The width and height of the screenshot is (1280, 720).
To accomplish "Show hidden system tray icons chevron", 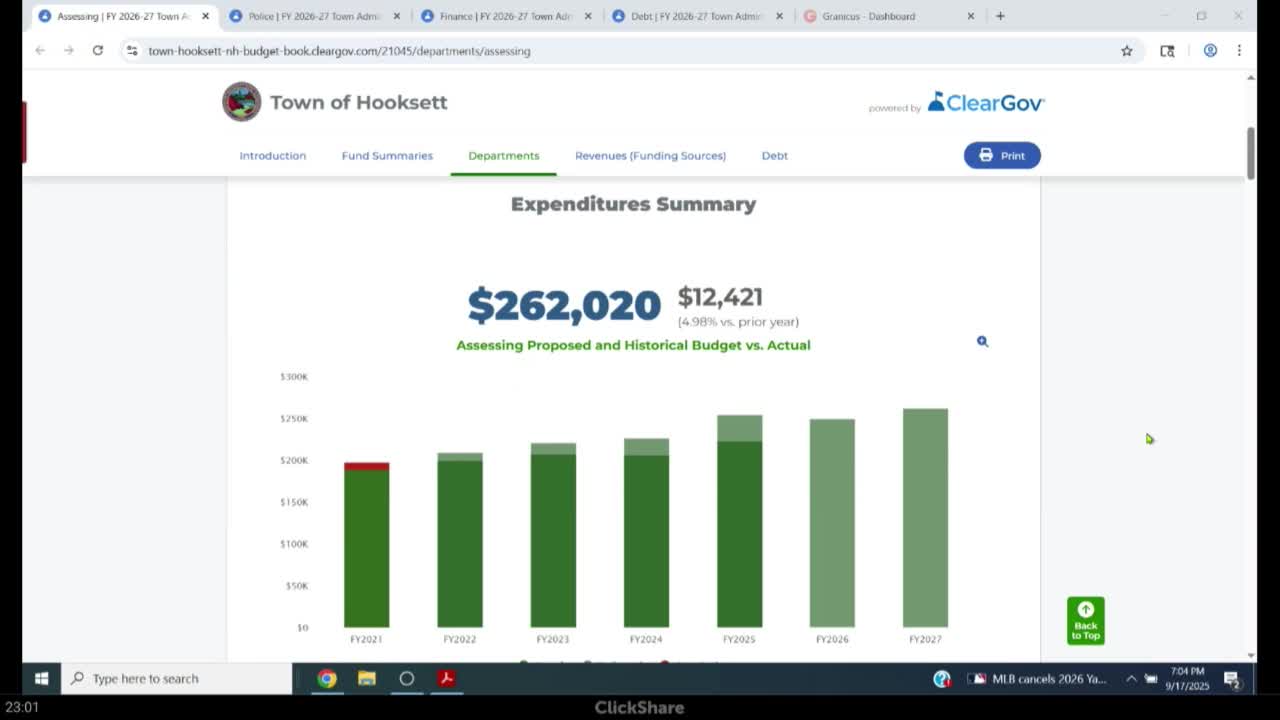I will 1131,678.
